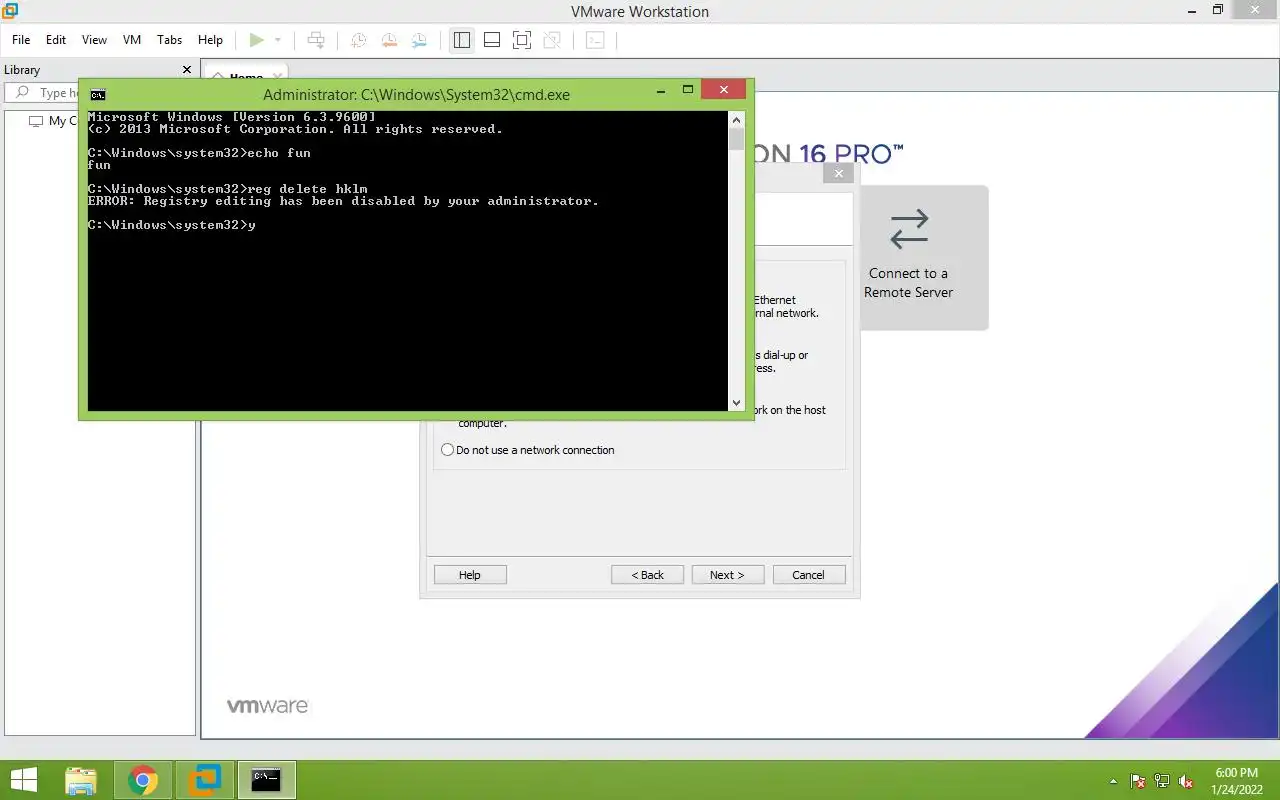
Task: Close the New VM wizard dialog
Action: click(839, 173)
